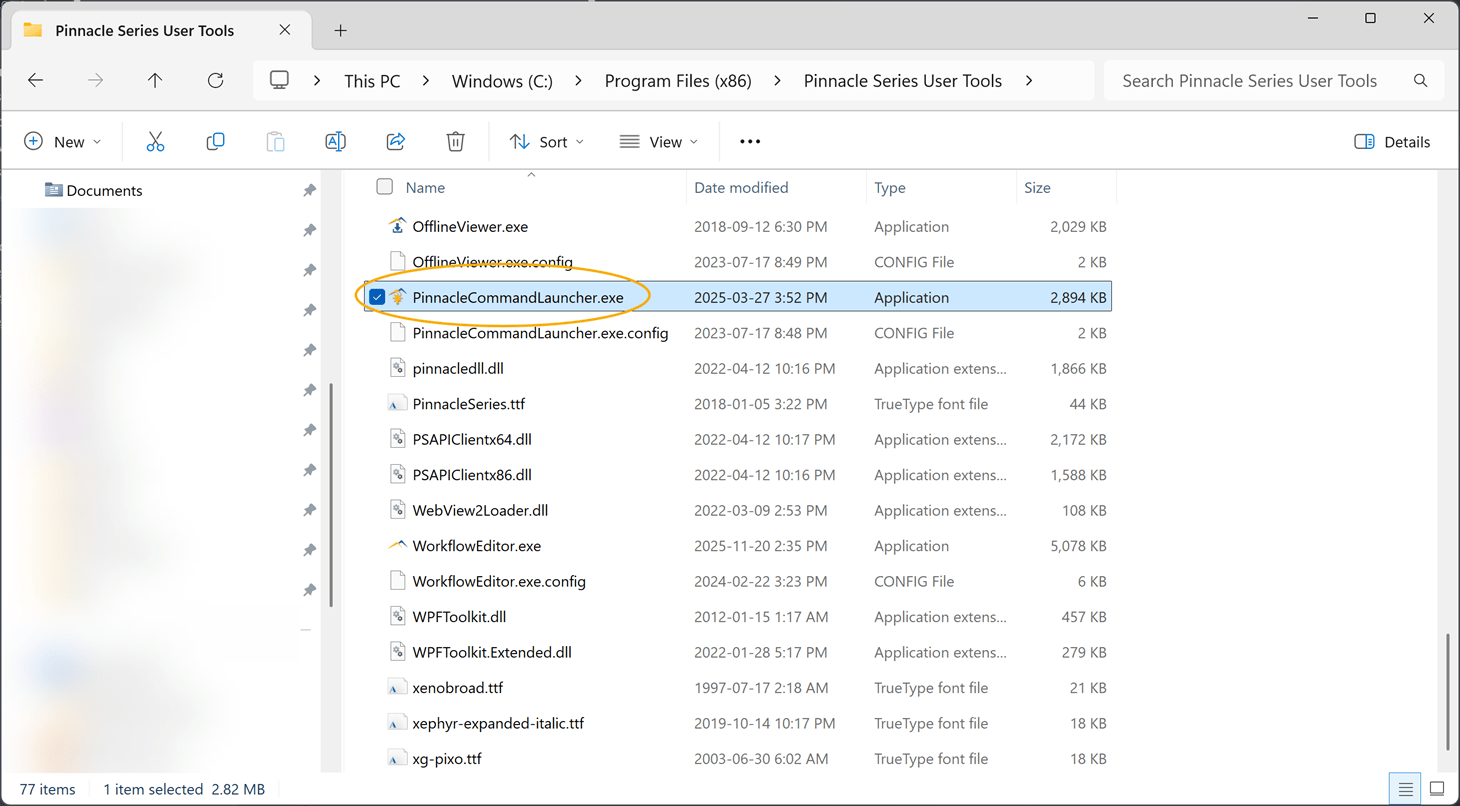Click the file list vertical scrollbar

point(1448,691)
